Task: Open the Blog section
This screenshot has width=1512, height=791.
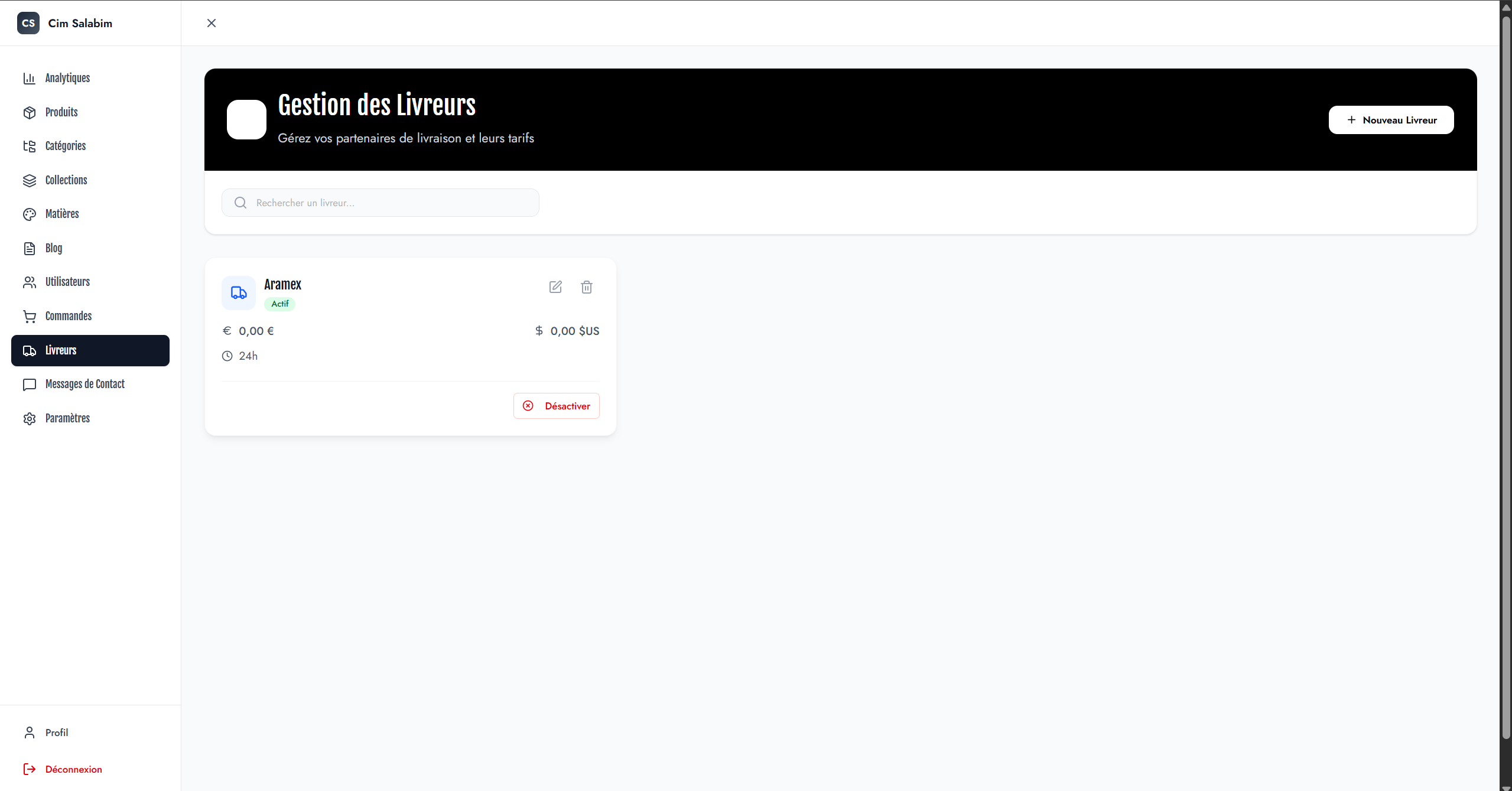Action: pos(54,248)
